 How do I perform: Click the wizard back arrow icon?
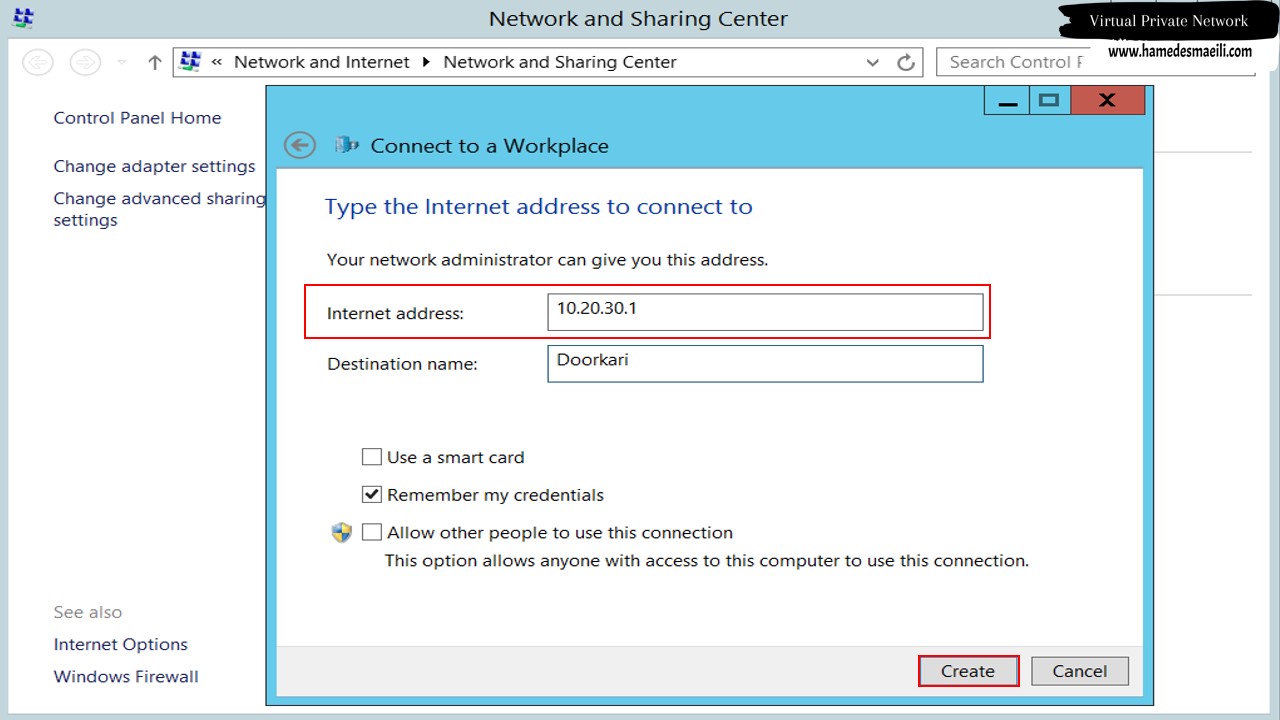pos(300,145)
